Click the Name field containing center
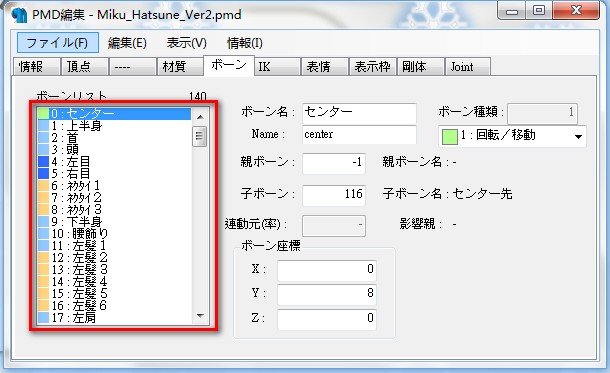This screenshot has width=610, height=373. (x=359, y=135)
